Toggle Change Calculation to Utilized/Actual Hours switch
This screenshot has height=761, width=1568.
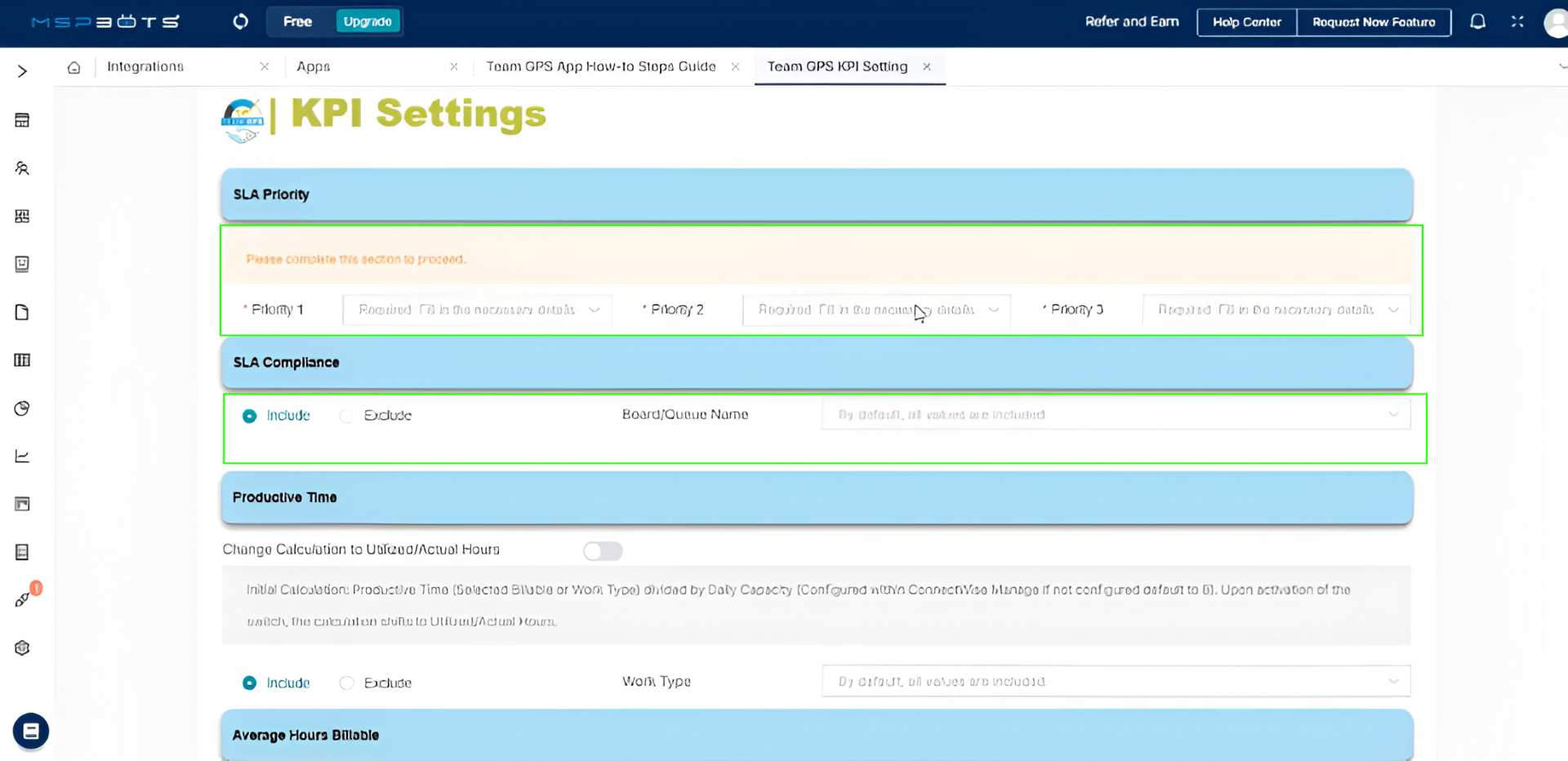coord(603,551)
